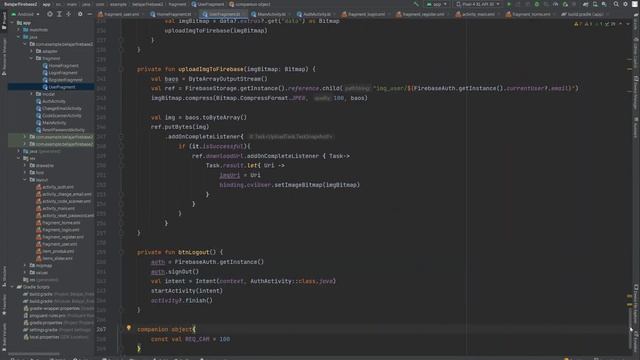Open the Pixel 4 XL device selector dropdown
The image size is (640, 360).
[478, 4]
